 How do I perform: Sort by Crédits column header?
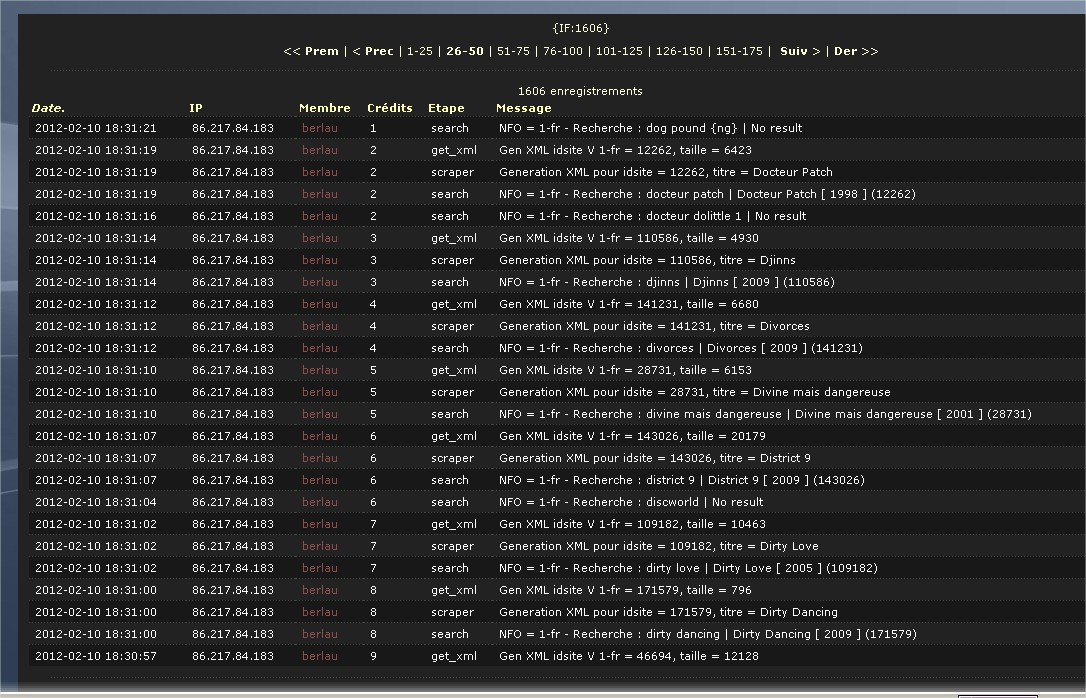pos(389,108)
